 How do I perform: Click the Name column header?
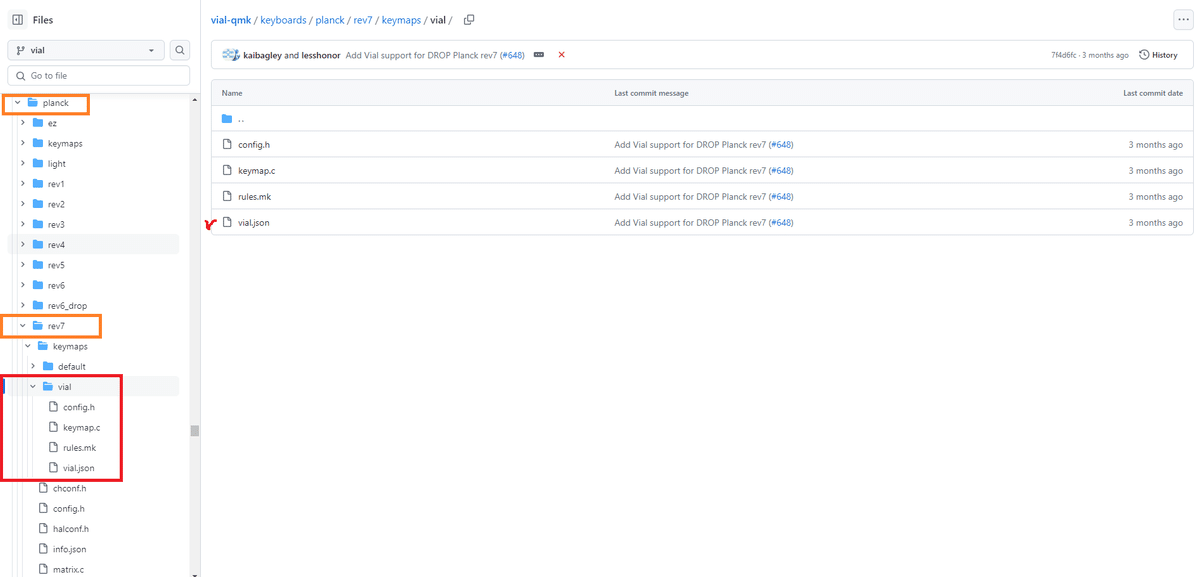pyautogui.click(x=232, y=93)
